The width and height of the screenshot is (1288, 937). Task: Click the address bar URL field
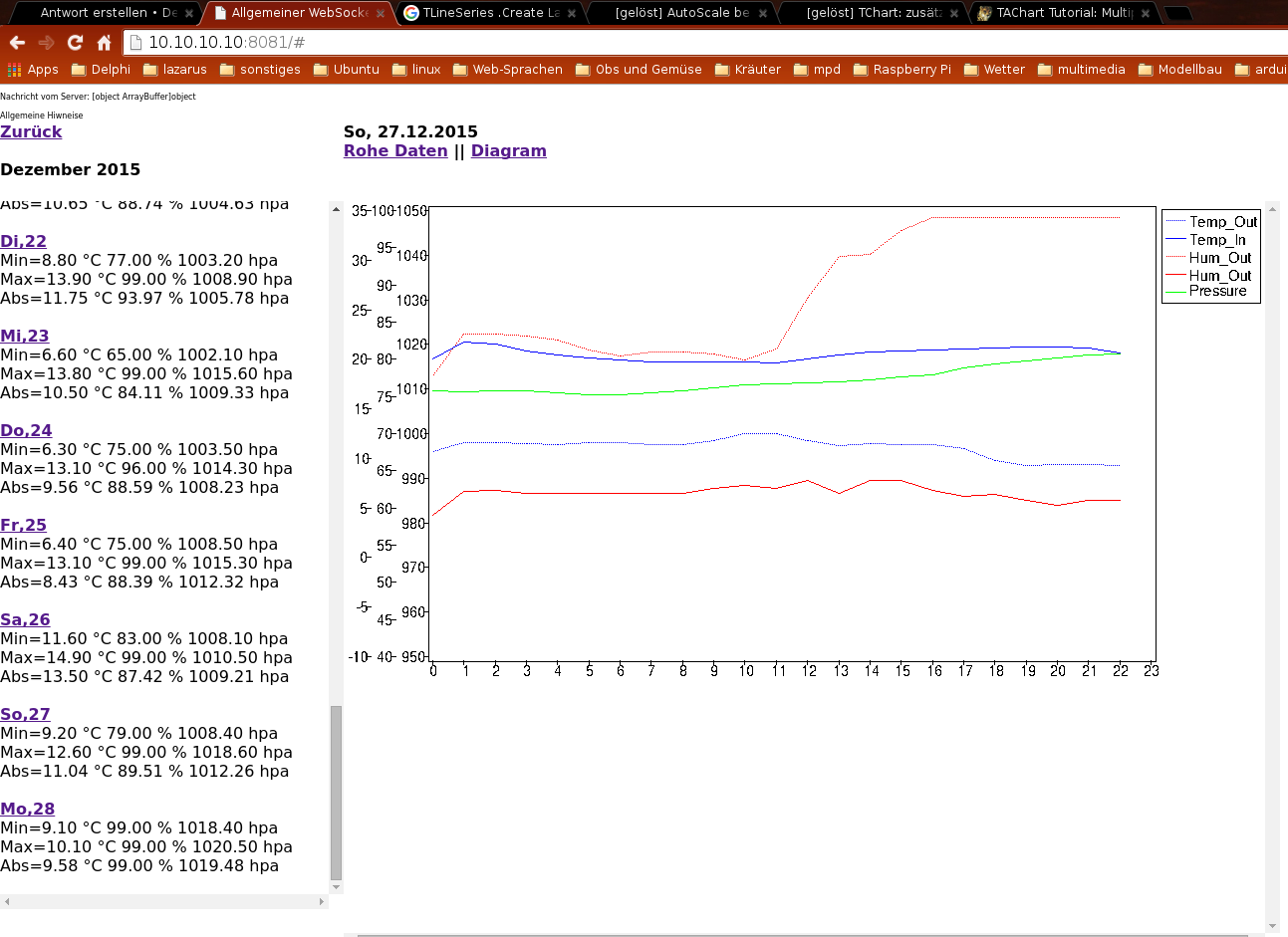pos(697,42)
